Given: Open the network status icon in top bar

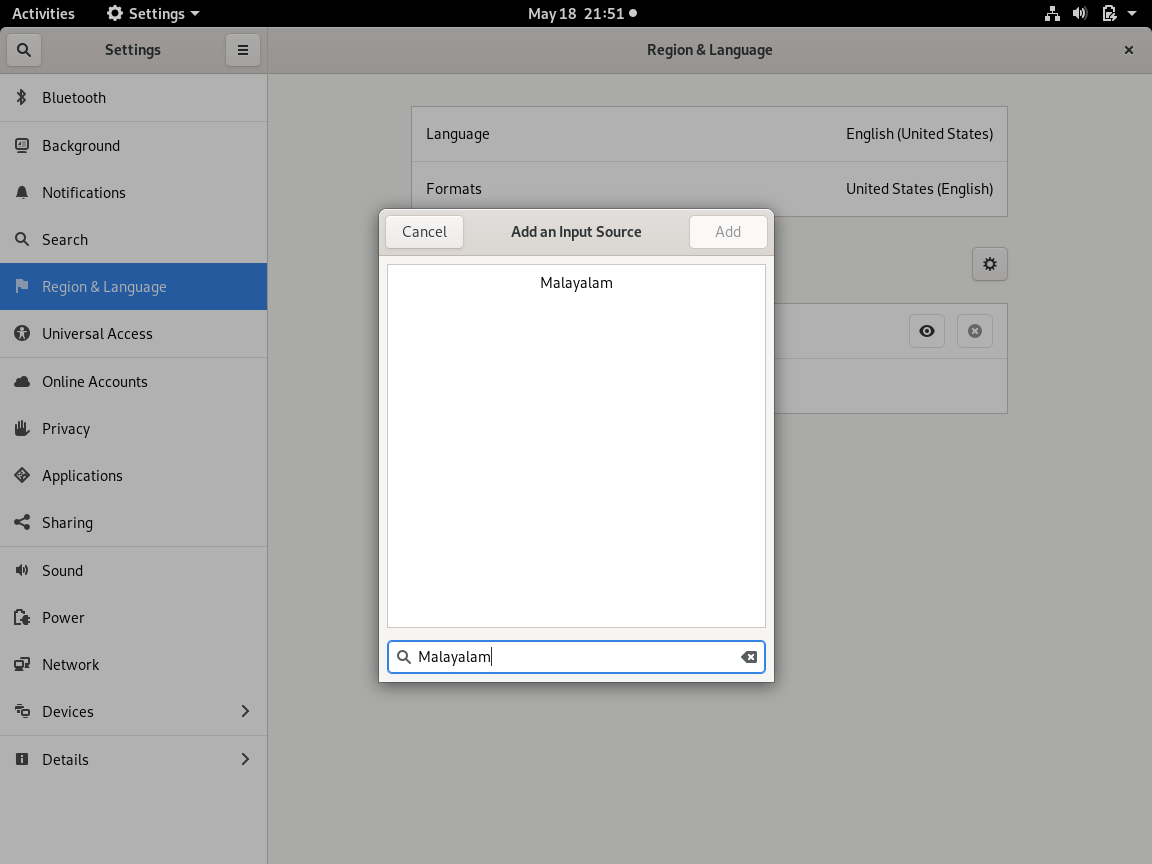Looking at the screenshot, I should point(1052,14).
